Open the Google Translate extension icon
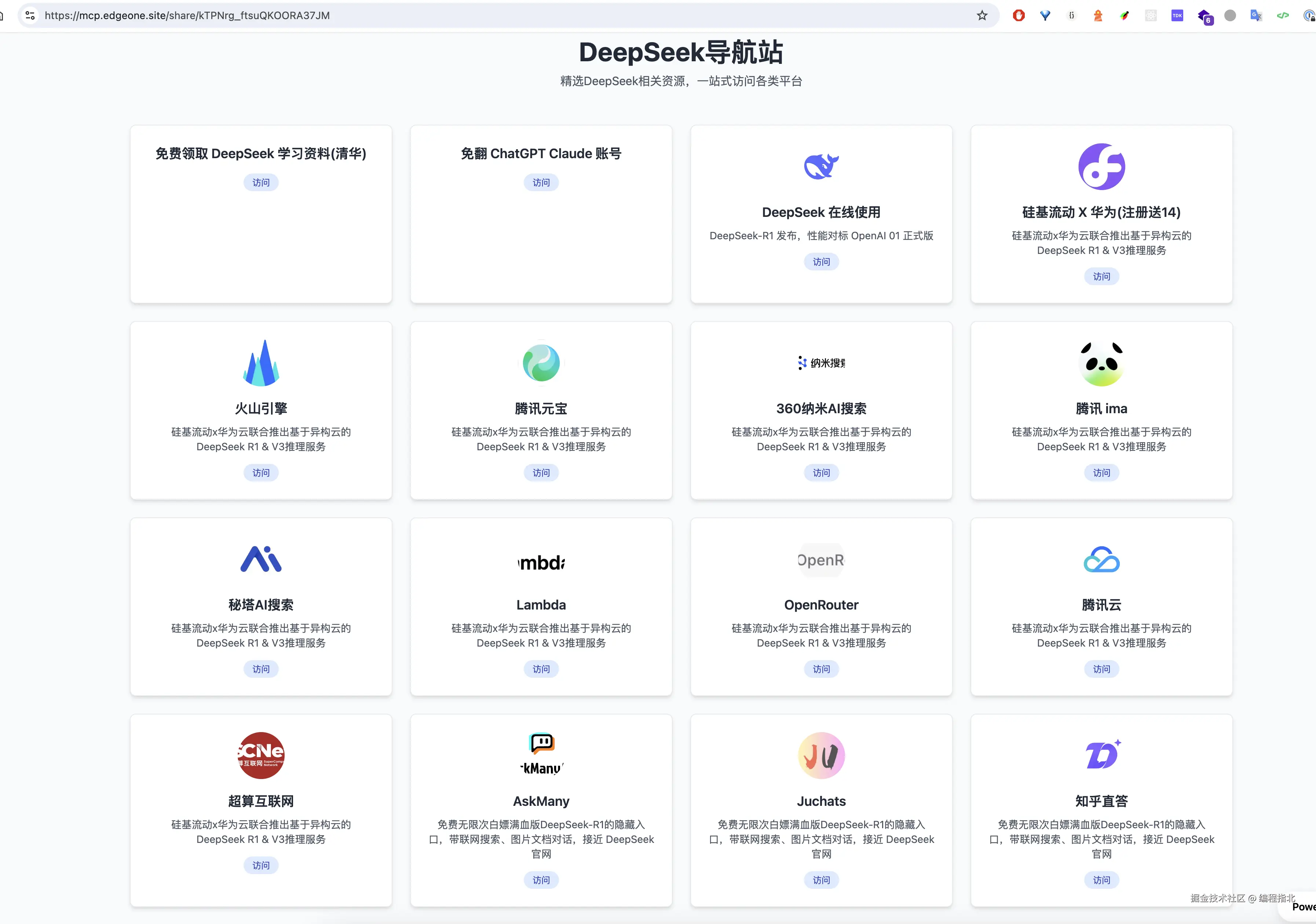The image size is (1316, 924). 1256,15
